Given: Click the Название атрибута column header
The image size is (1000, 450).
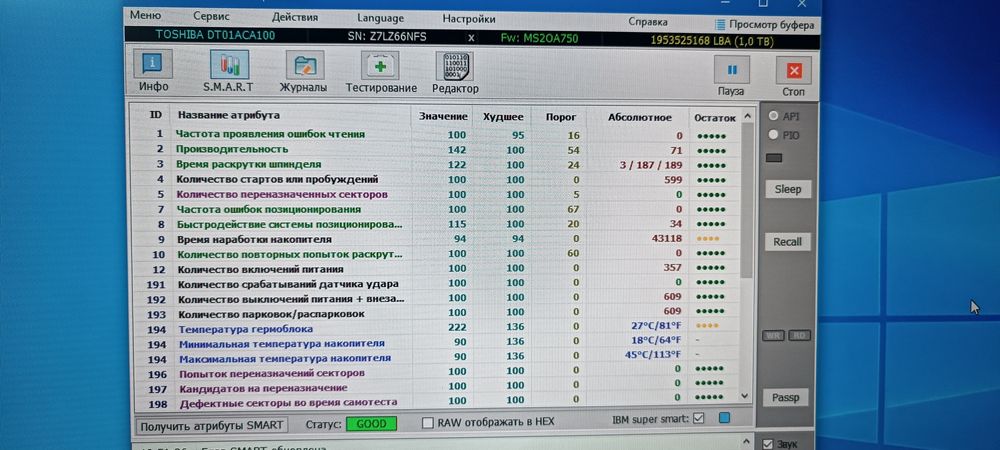Looking at the screenshot, I should click(228, 115).
